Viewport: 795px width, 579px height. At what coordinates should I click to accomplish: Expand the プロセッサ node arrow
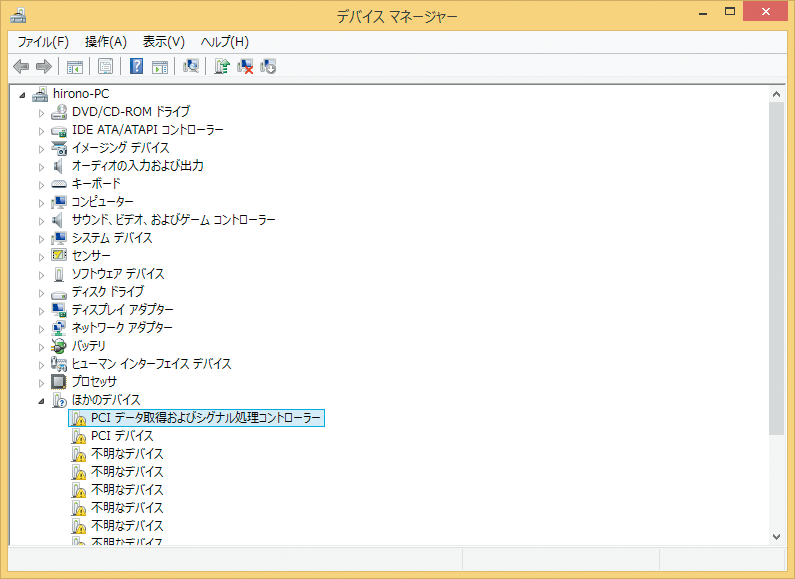pos(42,383)
